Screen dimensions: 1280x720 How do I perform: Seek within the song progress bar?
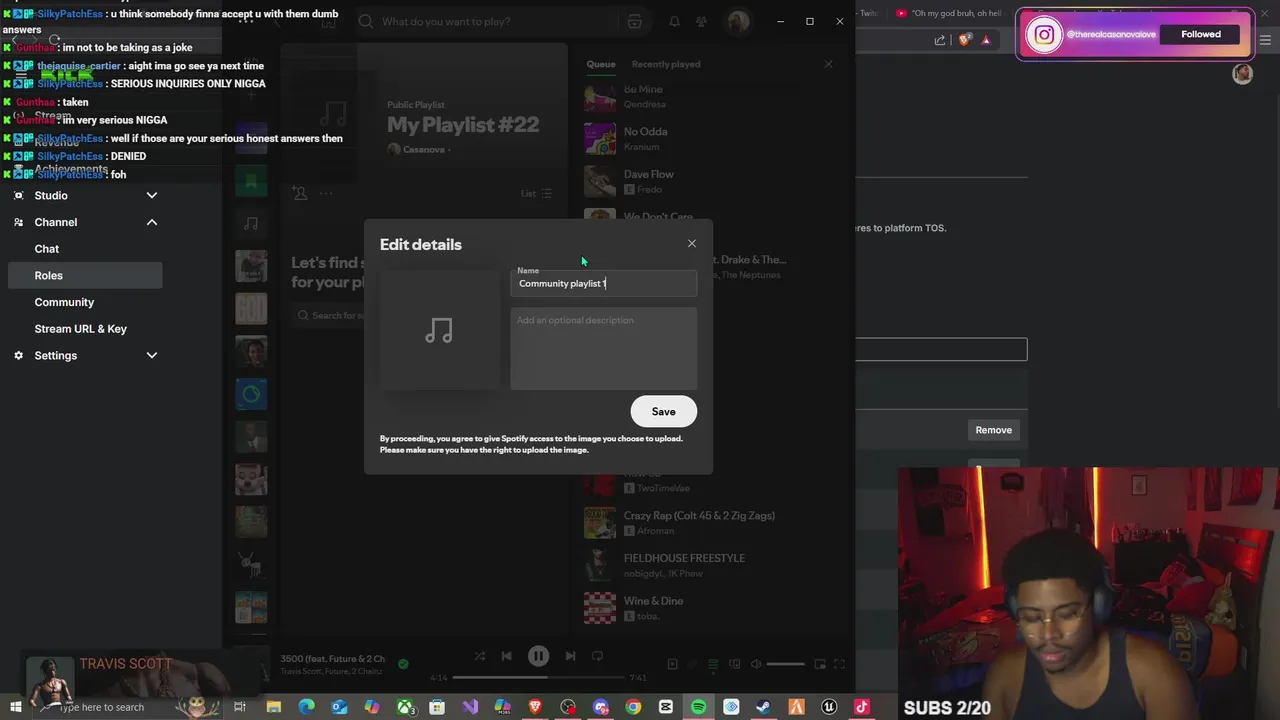click(538, 678)
